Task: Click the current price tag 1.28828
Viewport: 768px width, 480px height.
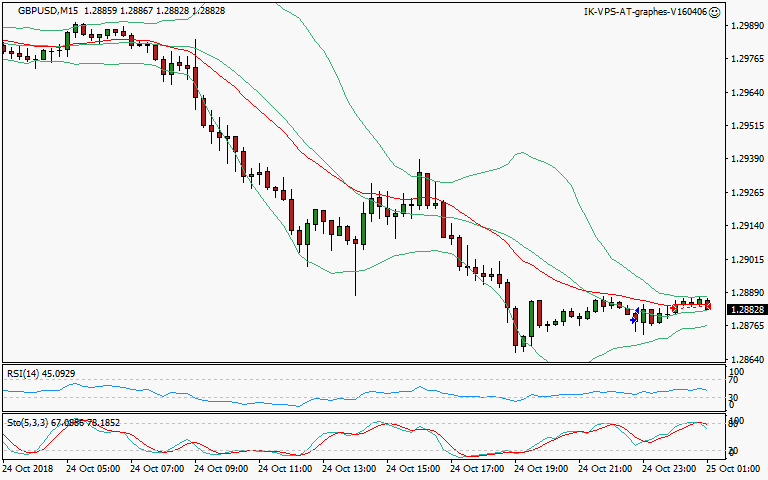Action: point(744,310)
